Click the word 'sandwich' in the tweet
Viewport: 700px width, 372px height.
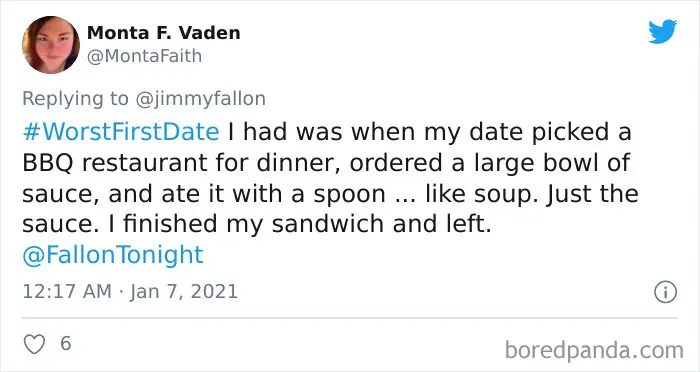[x=328, y=224]
